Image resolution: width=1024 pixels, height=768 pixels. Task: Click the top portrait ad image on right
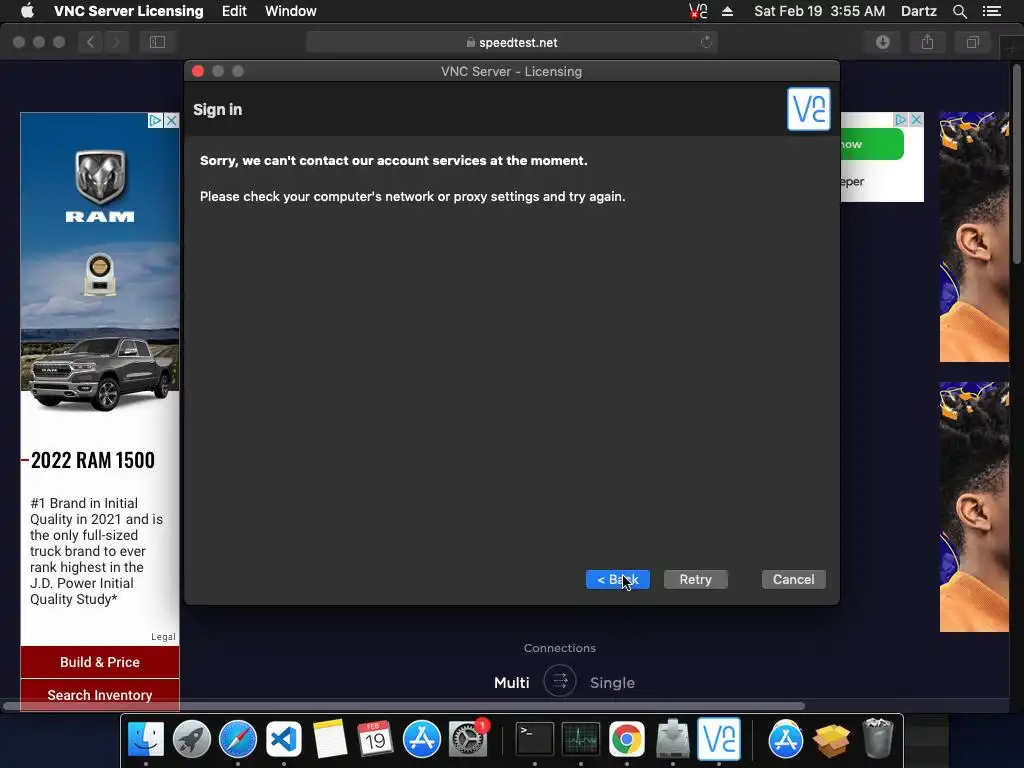(974, 236)
